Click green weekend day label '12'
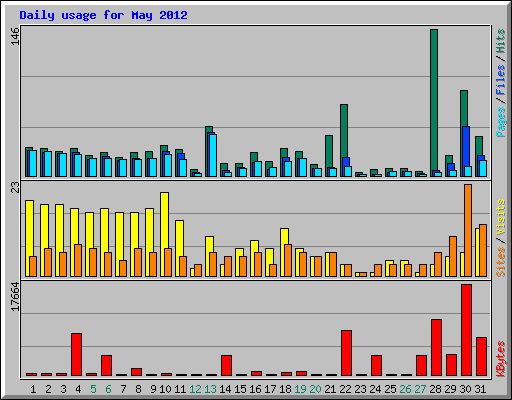This screenshot has height=400, width=512. 195,389
